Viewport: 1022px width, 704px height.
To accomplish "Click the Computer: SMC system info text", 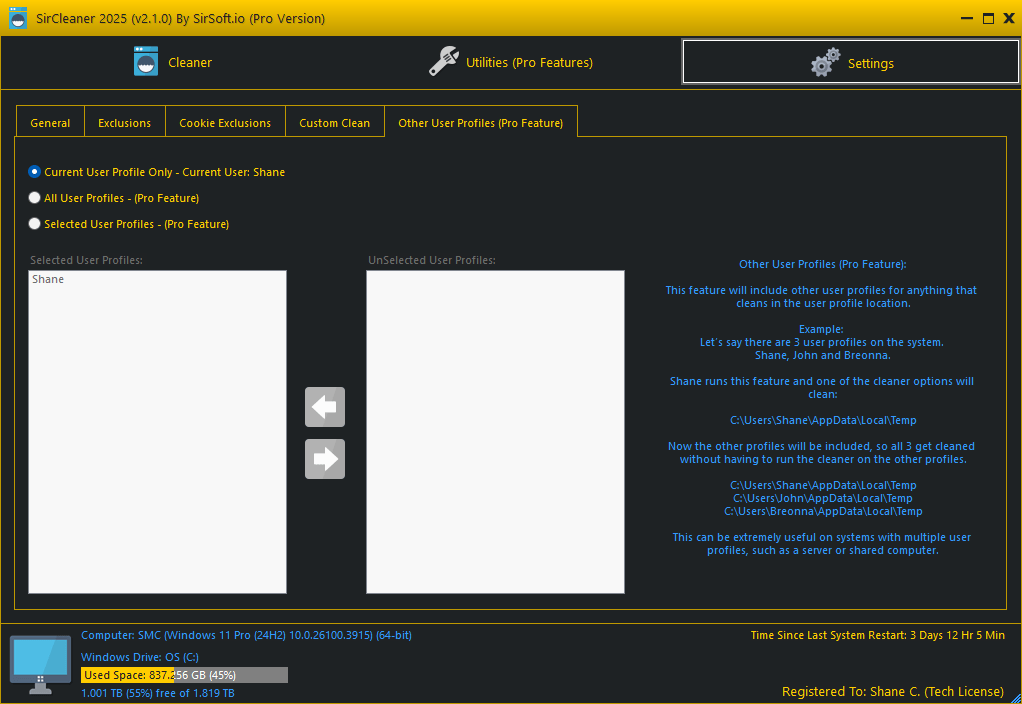I will click(246, 635).
